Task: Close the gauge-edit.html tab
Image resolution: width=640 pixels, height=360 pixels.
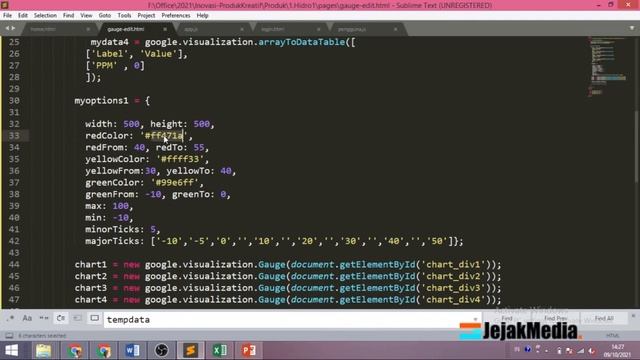Action: [165, 29]
